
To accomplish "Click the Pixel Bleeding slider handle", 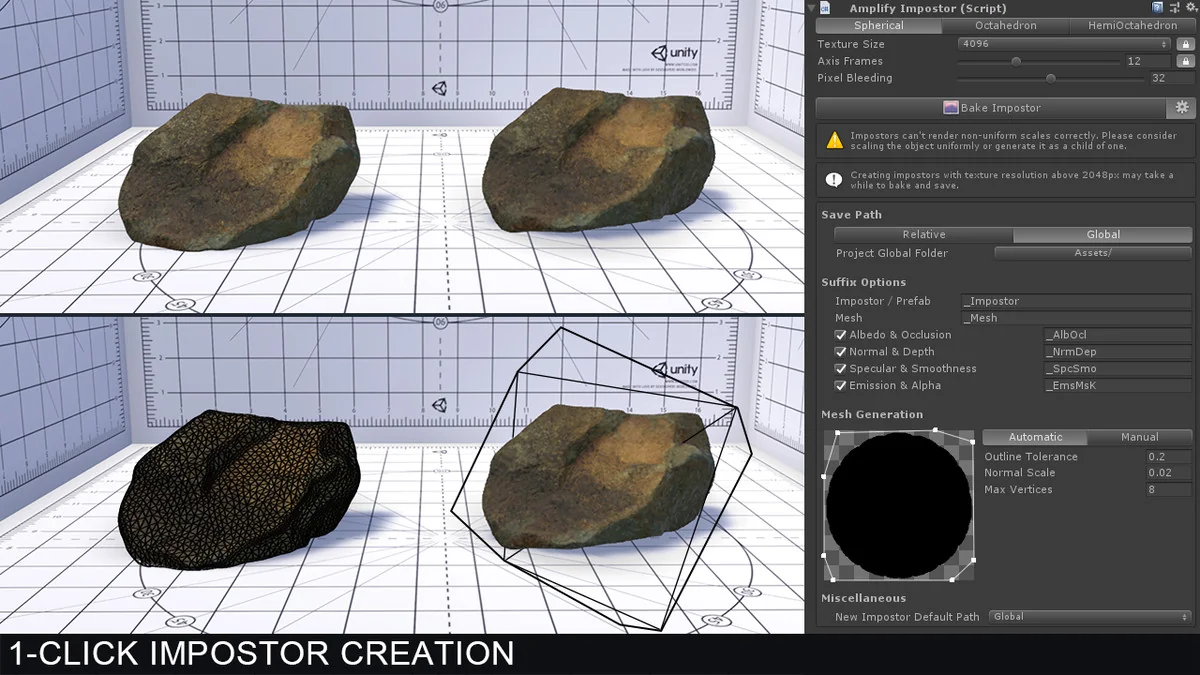I will [x=1051, y=78].
